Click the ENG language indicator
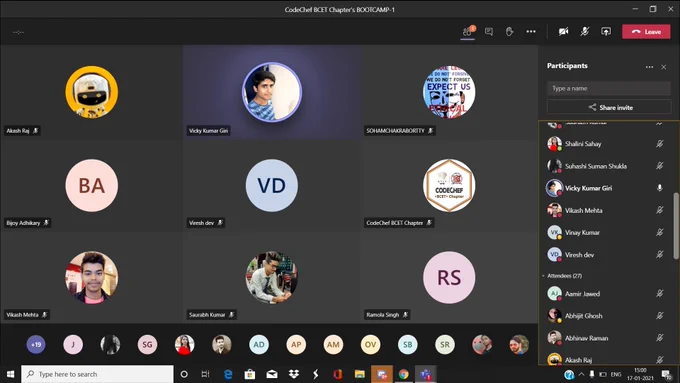Image resolution: width=680 pixels, height=383 pixels. 616,374
